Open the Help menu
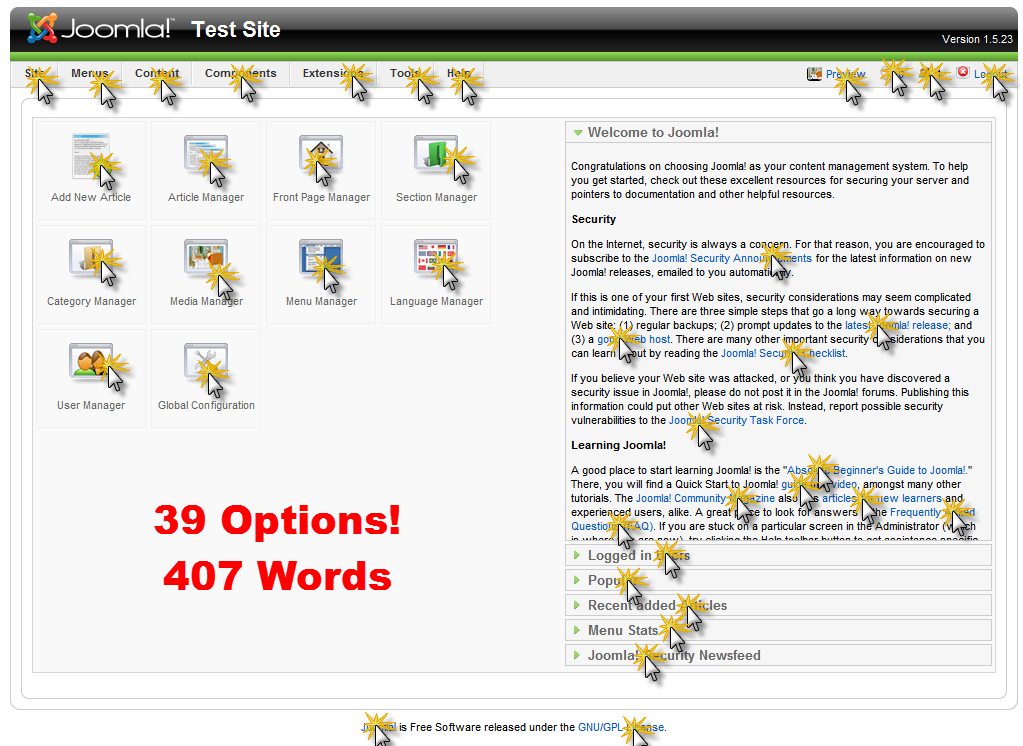The width and height of the screenshot is (1023, 746). pyautogui.click(x=459, y=73)
